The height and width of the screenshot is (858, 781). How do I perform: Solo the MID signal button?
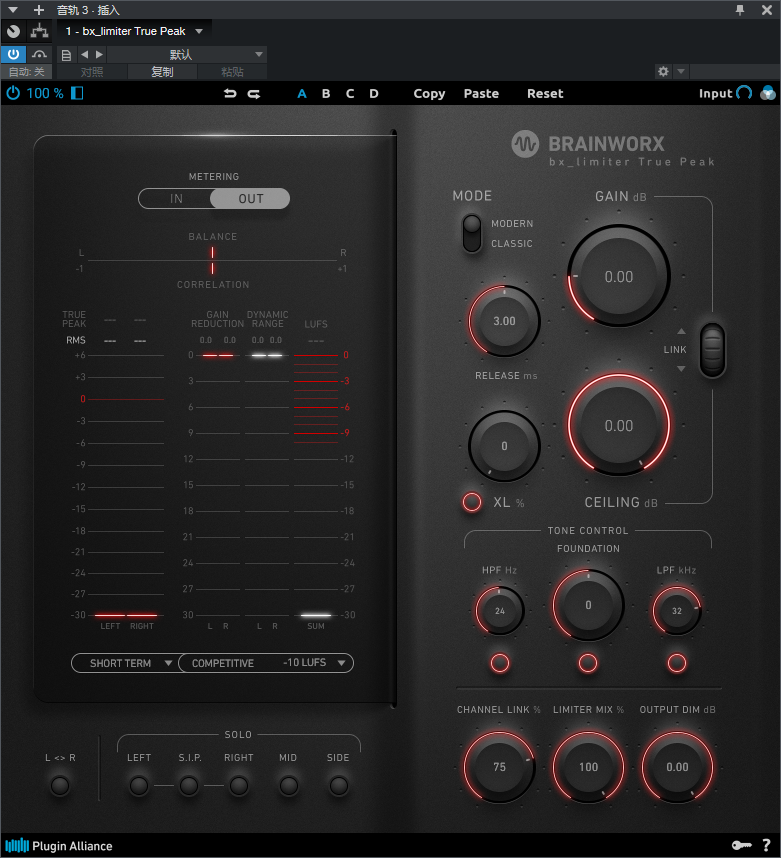click(x=288, y=785)
